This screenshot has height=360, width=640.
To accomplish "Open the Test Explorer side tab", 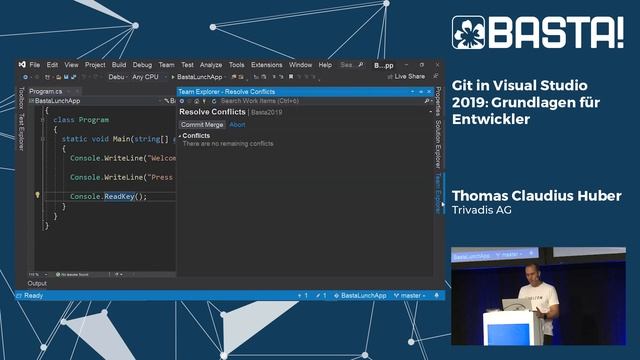I will pyautogui.click(x=21, y=132).
